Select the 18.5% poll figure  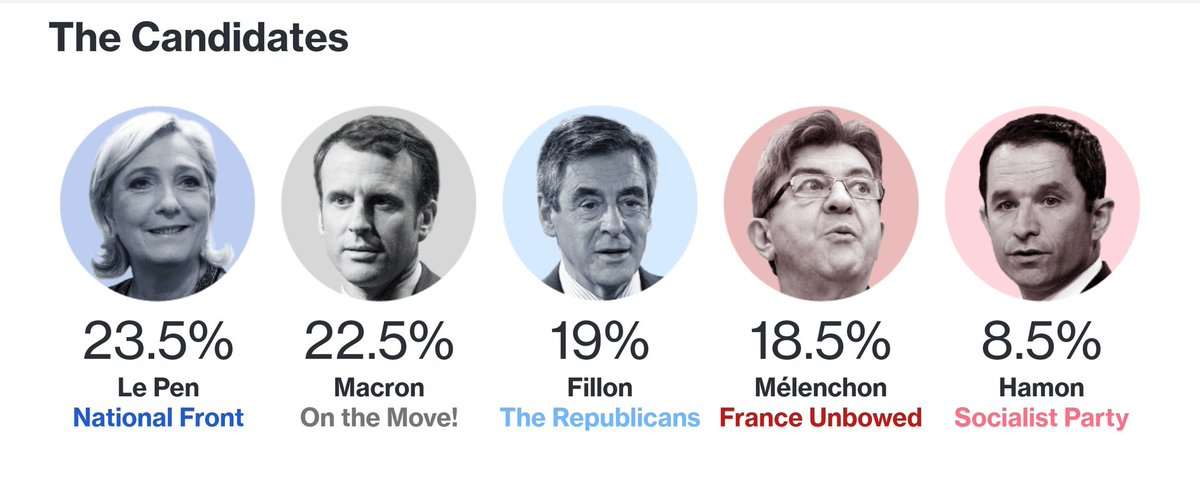[x=821, y=343]
